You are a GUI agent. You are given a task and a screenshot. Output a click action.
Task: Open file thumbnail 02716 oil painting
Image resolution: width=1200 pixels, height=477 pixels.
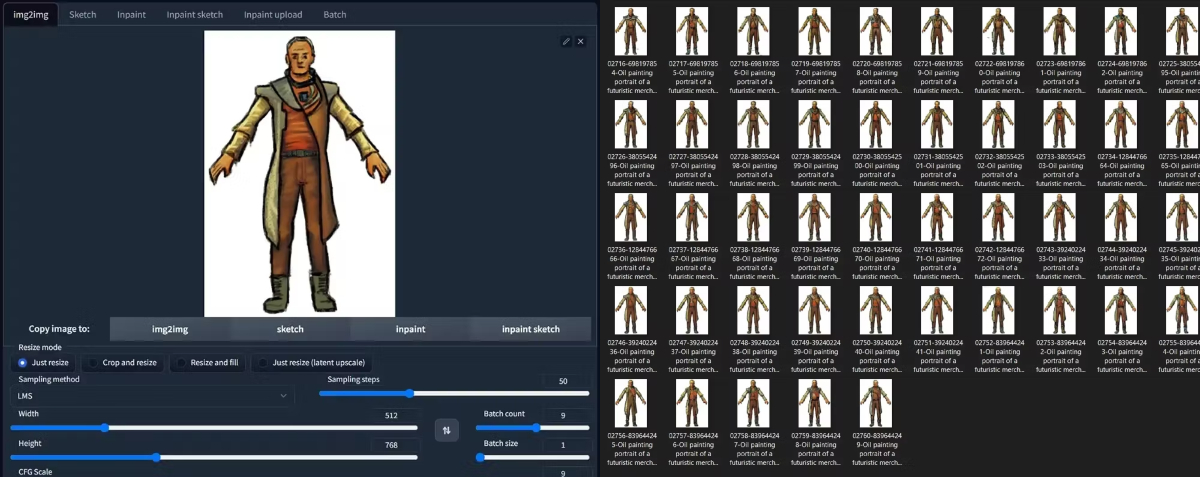(x=631, y=31)
